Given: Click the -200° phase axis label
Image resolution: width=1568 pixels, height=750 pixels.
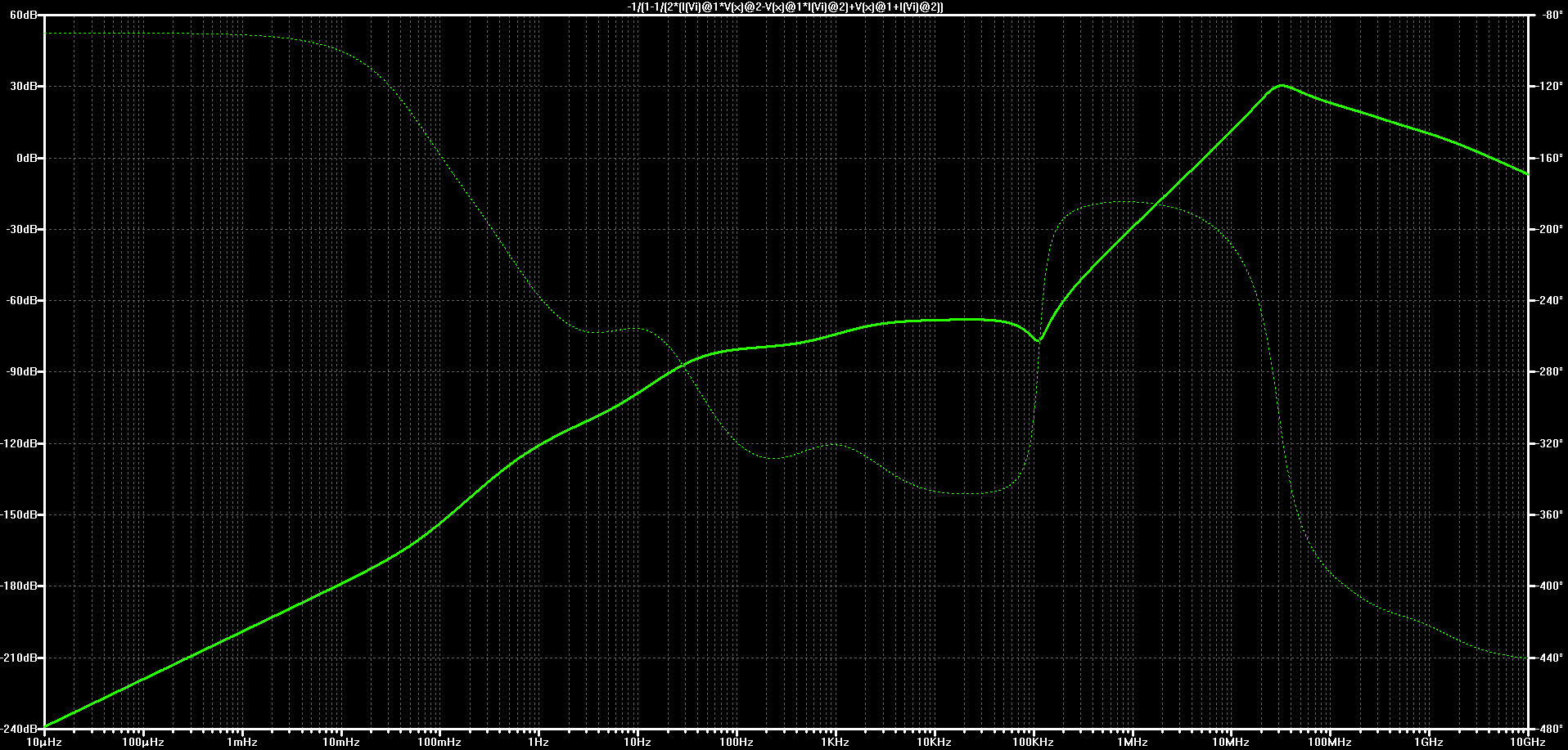Looking at the screenshot, I should (1547, 229).
